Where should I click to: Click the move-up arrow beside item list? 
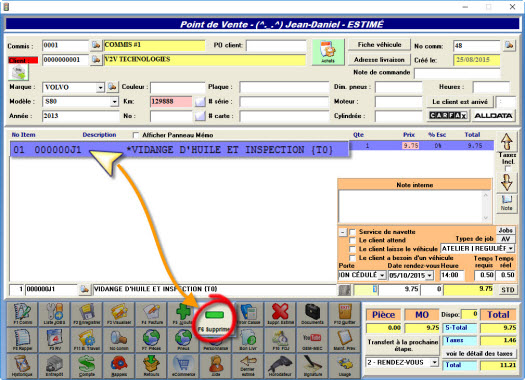[507, 142]
